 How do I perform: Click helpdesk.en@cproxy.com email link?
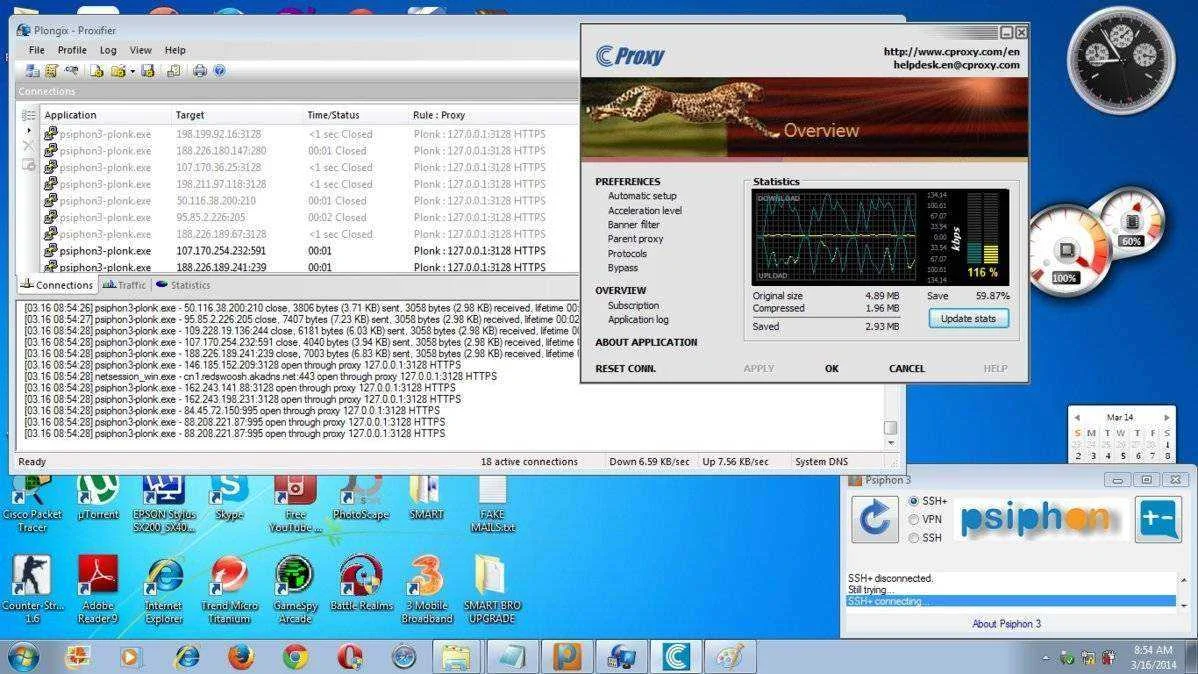[x=956, y=65]
